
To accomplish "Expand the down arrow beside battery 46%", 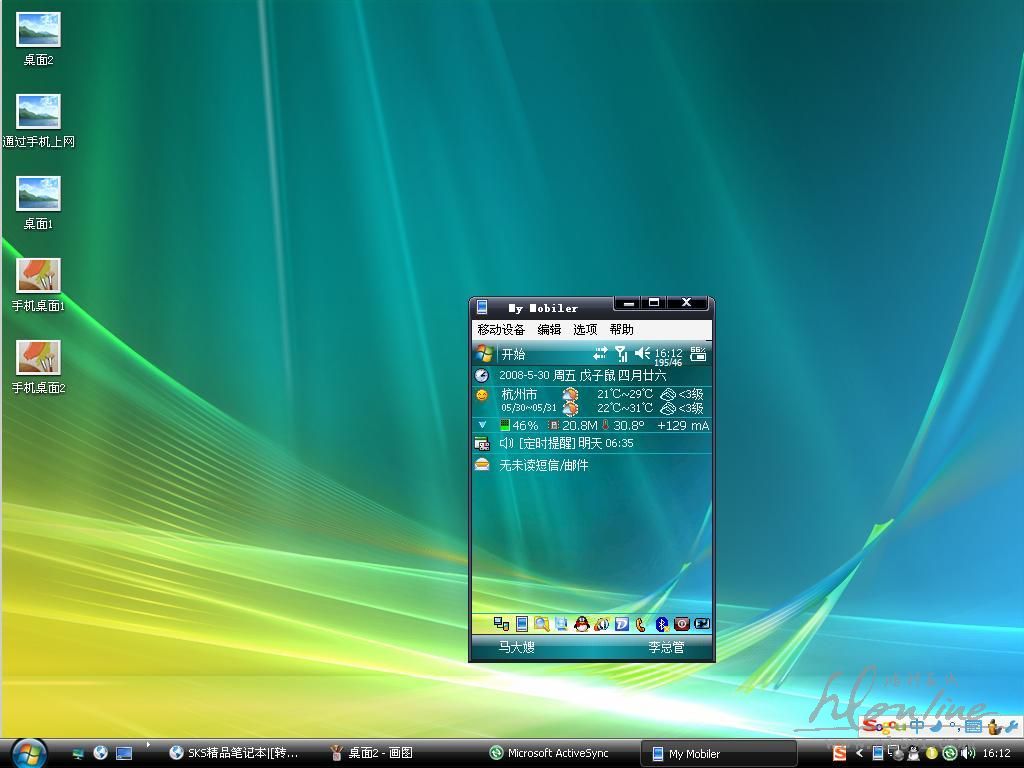I will tap(482, 425).
